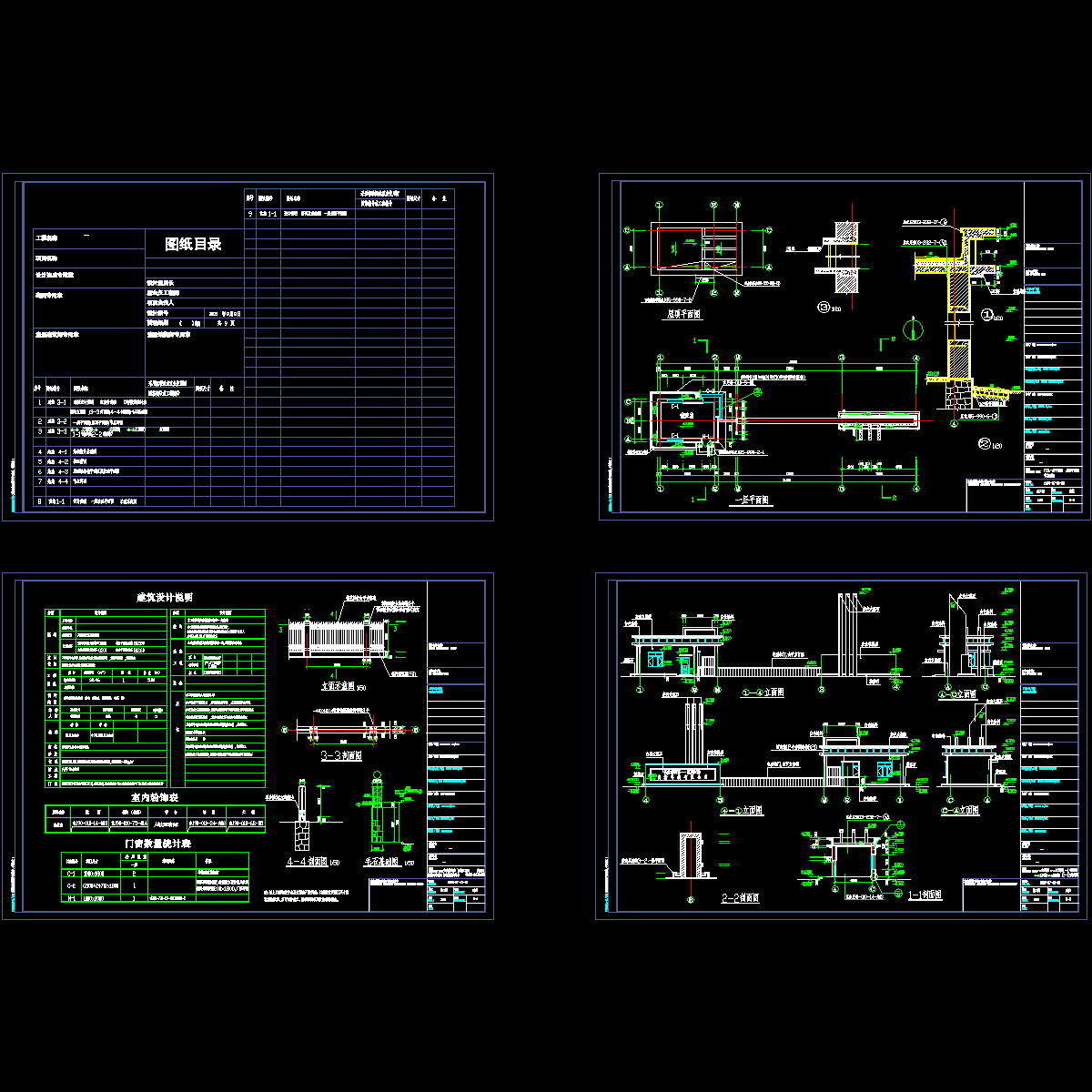The width and height of the screenshot is (1092, 1092).
Task: Click the A—C立面图 elevation label
Action: click(960, 693)
